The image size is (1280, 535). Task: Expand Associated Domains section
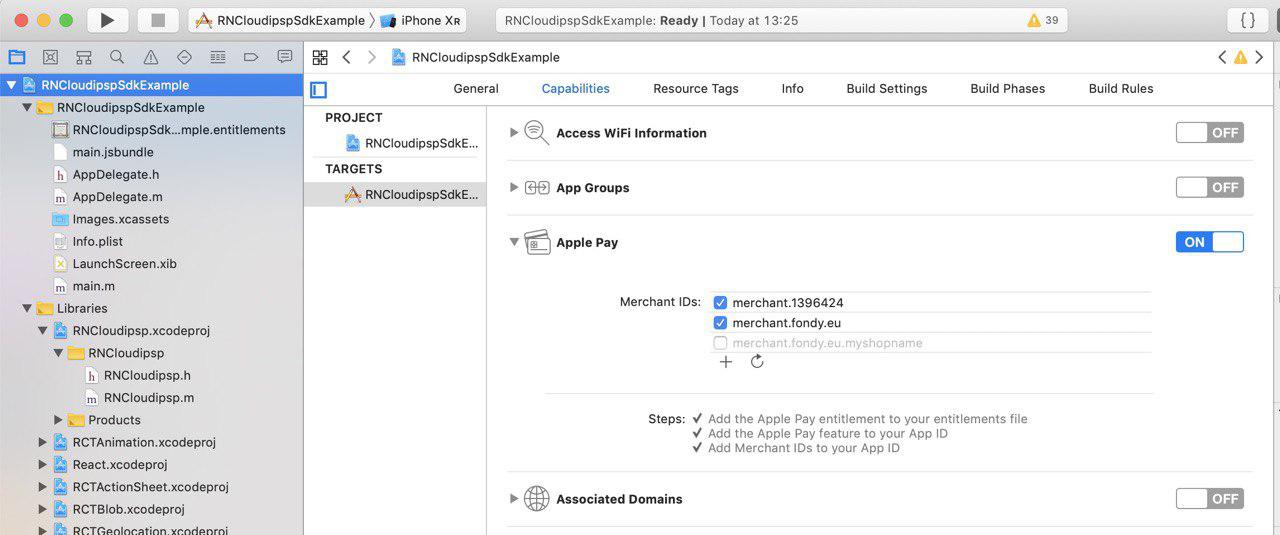point(514,498)
